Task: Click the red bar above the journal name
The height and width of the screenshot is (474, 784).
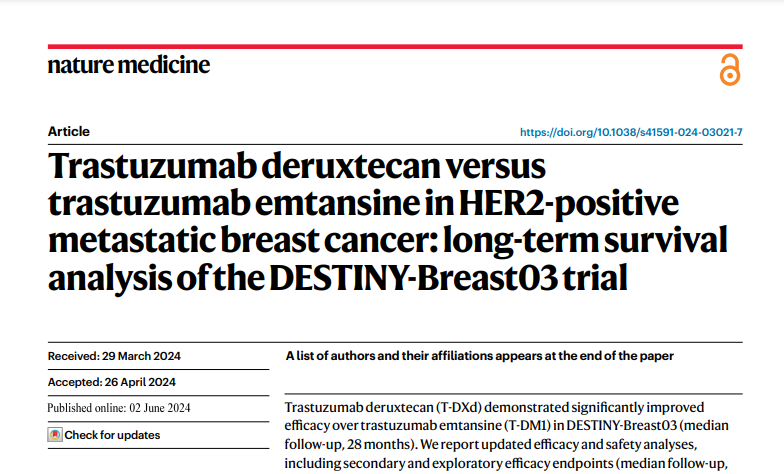Action: tap(395, 46)
